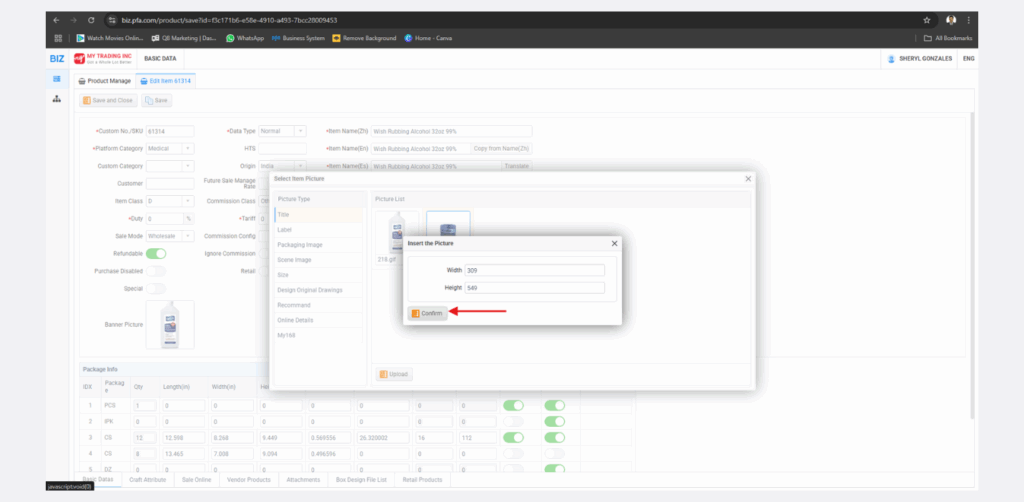Reload the page with the browser refresh icon

pyautogui.click(x=91, y=19)
